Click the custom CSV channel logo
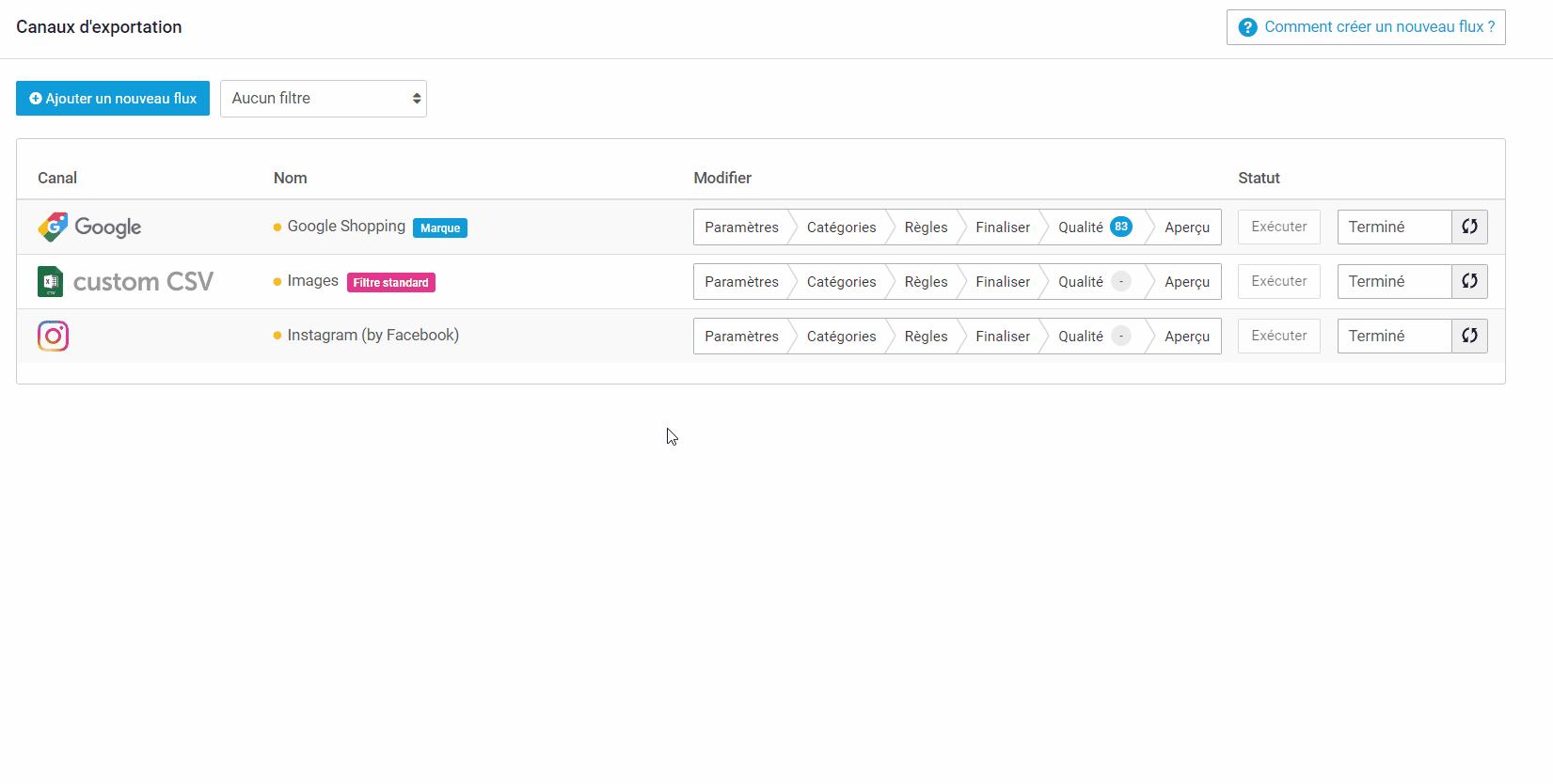 click(x=125, y=281)
